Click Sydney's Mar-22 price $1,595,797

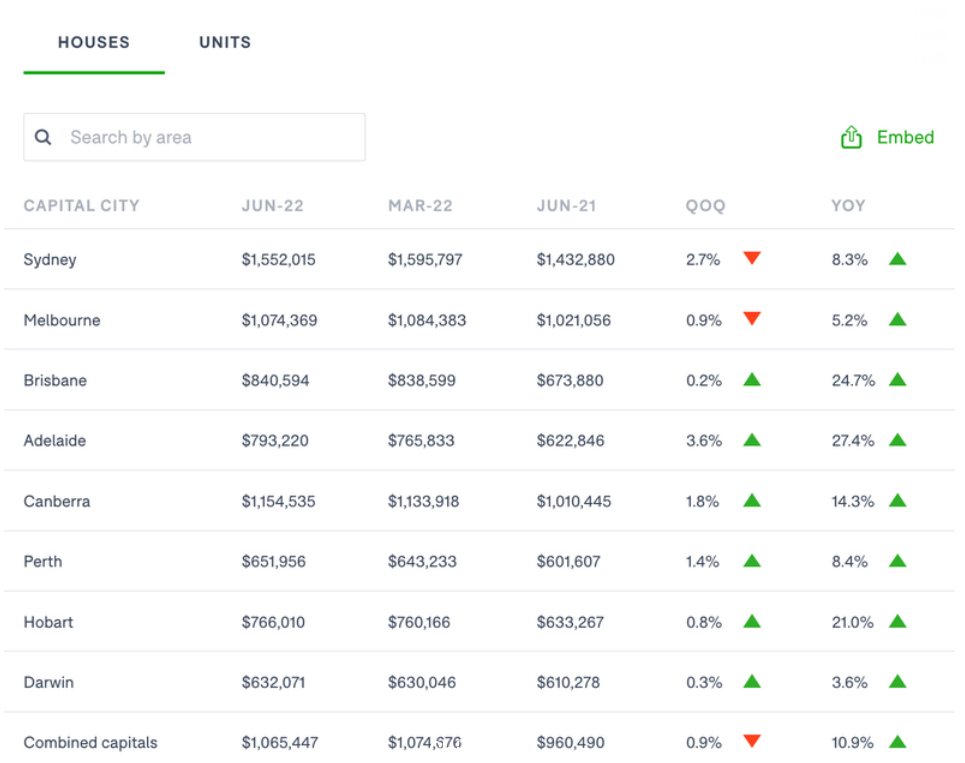(425, 260)
